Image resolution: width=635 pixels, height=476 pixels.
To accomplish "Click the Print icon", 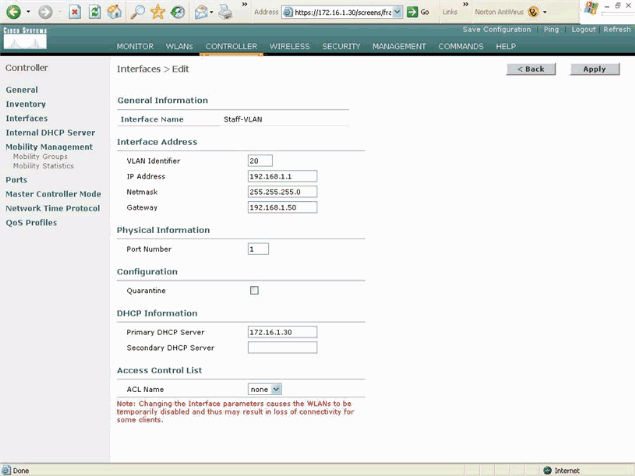I will click(x=225, y=13).
